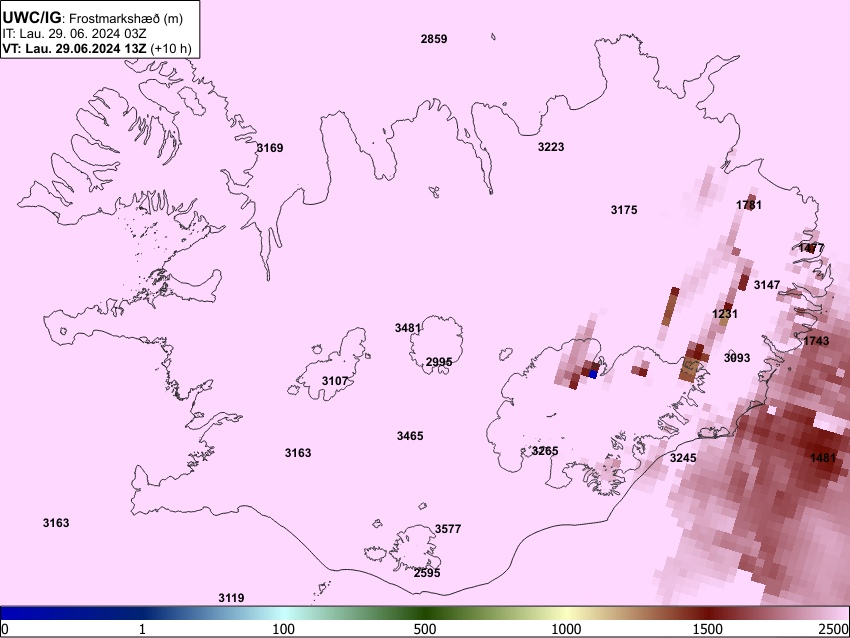Click the map value 1743
This screenshot has height=638, width=850.
pos(816,341)
